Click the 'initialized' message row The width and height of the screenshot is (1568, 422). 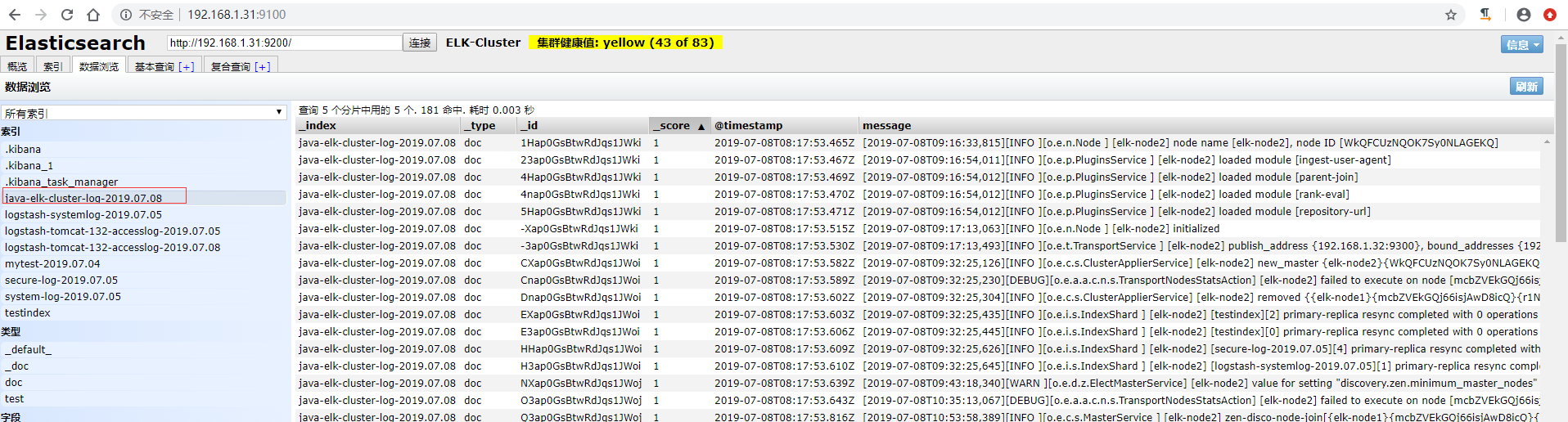(1041, 228)
